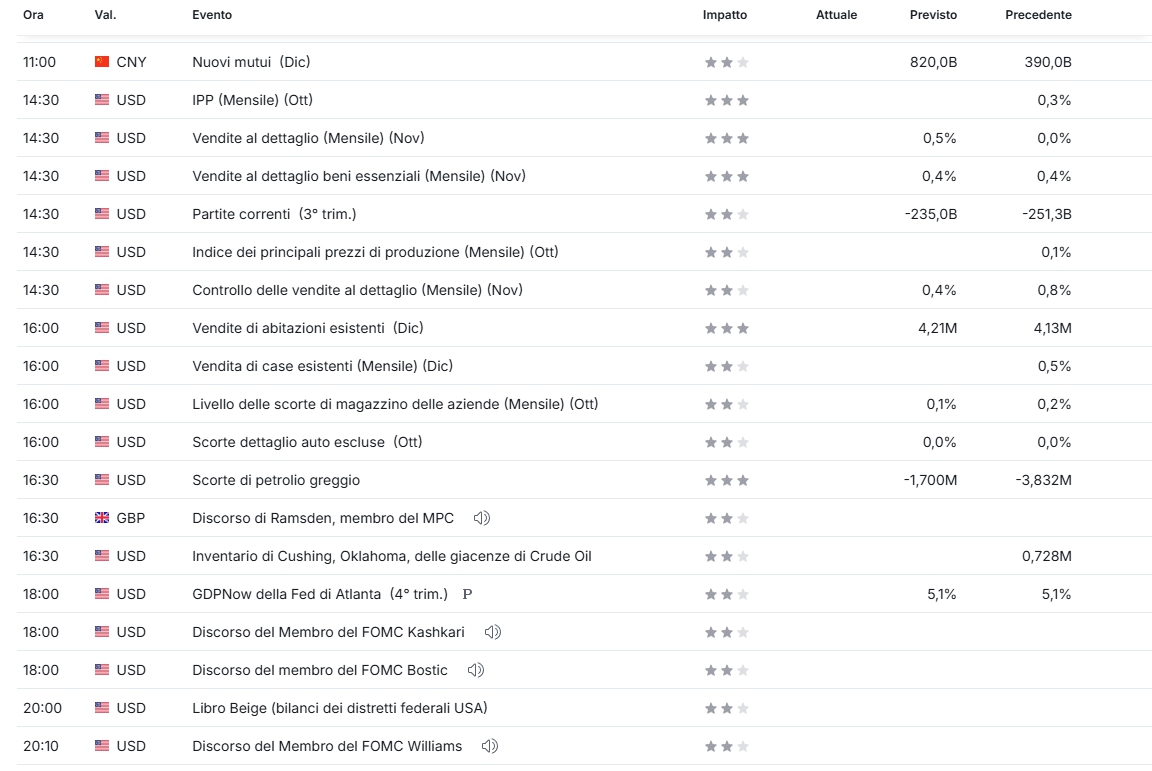This screenshot has height=771, width=1152.
Task: Click impact stars for Scorte di petrolio greggio
Action: pos(727,480)
